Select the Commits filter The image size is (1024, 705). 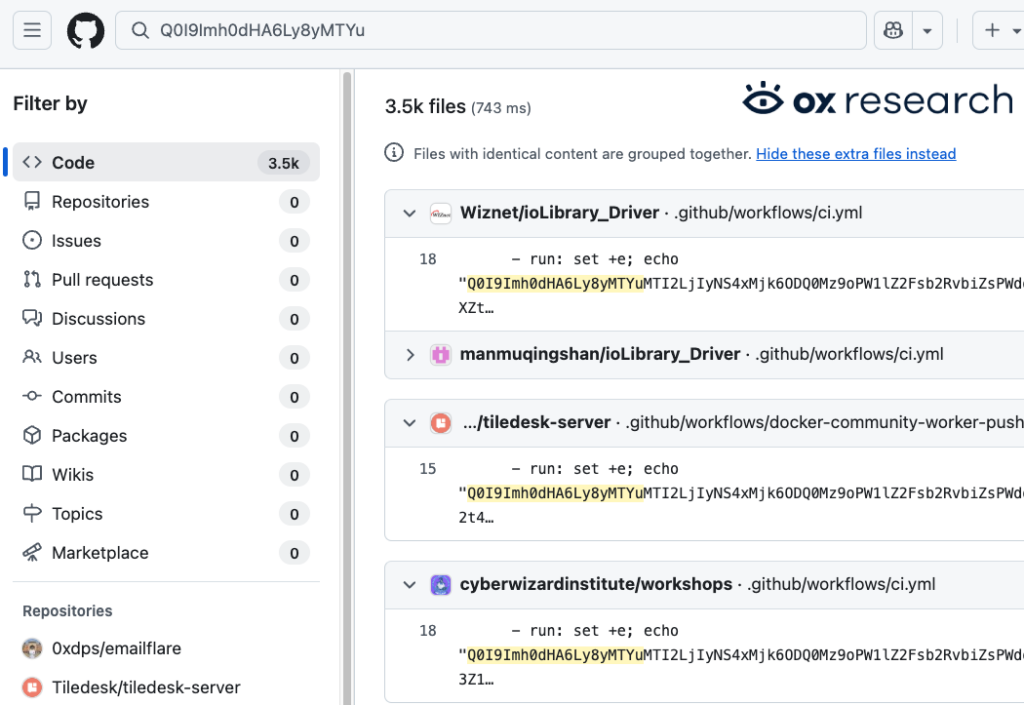pos(167,397)
